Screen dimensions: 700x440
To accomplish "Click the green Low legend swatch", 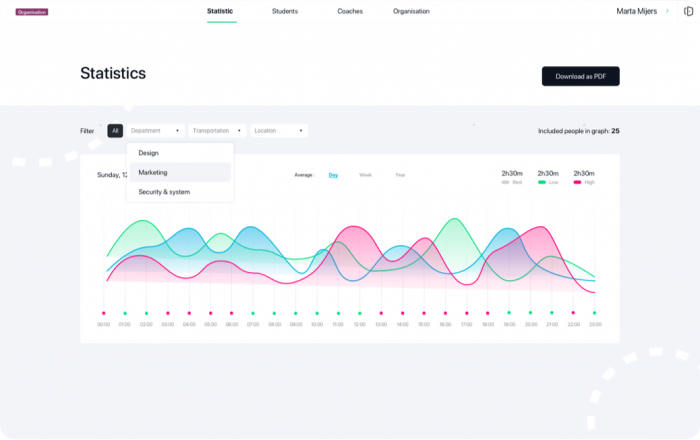I will [x=542, y=183].
